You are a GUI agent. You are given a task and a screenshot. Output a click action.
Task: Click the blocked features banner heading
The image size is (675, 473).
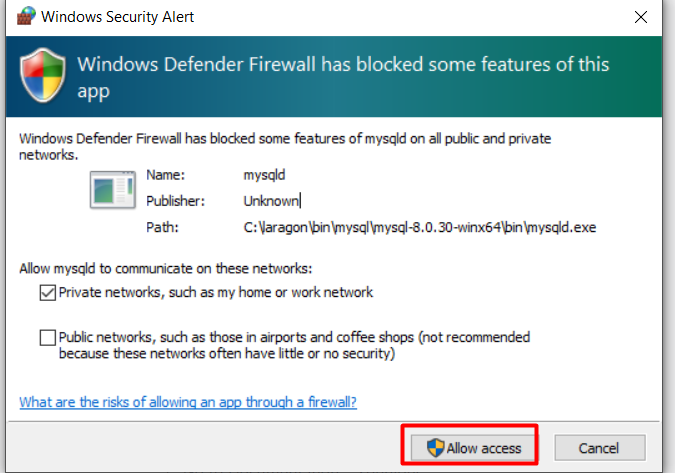point(343,77)
